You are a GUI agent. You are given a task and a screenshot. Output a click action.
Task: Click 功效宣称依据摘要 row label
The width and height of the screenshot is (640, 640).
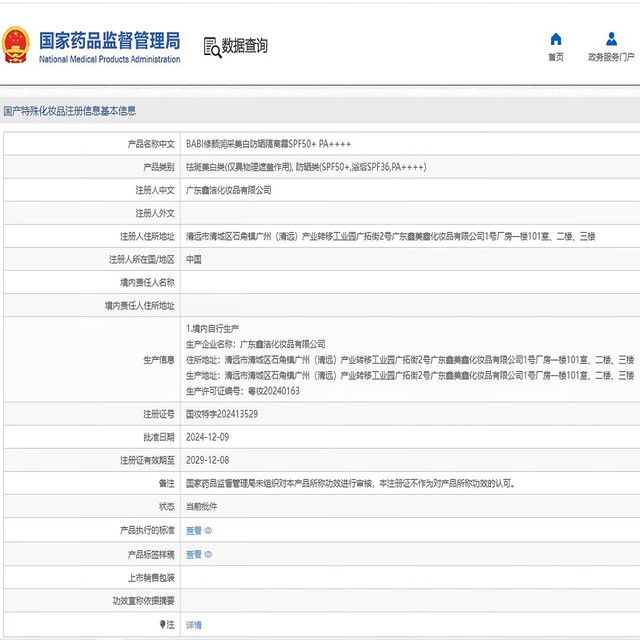[x=143, y=601]
